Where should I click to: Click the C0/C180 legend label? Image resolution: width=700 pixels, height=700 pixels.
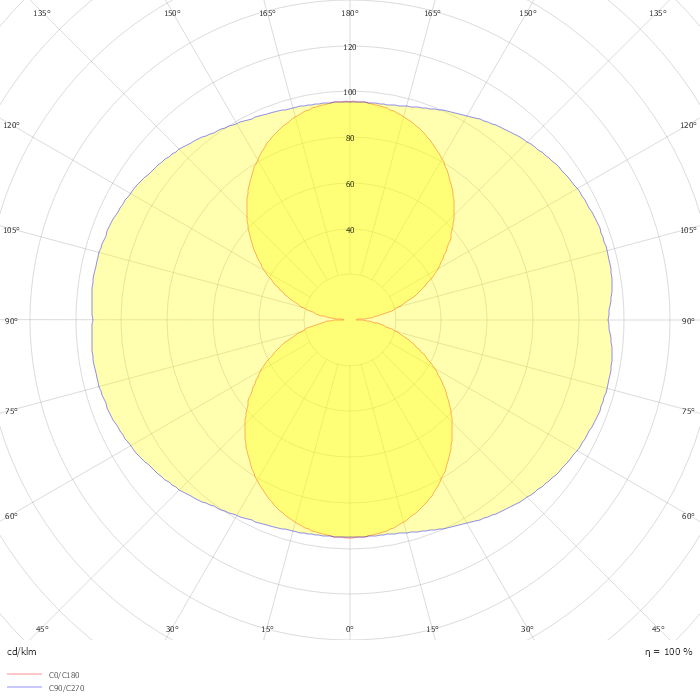point(64,675)
